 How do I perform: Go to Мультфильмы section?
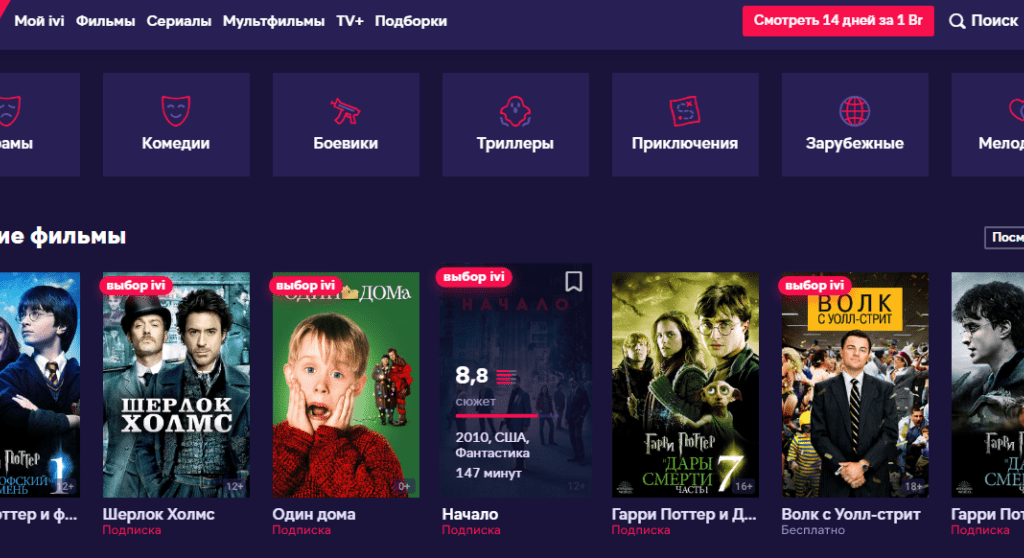point(274,21)
